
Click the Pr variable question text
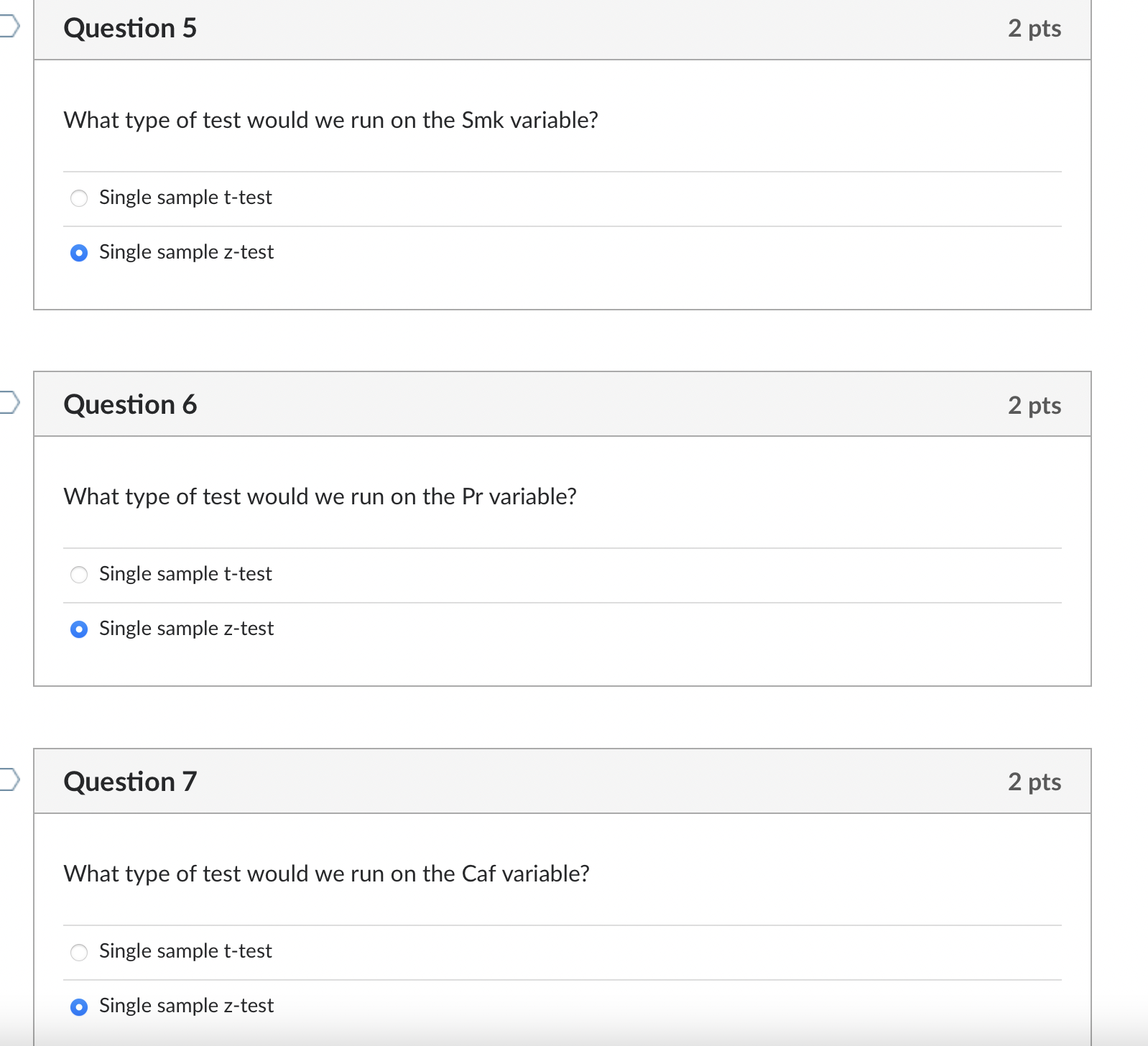320,496
